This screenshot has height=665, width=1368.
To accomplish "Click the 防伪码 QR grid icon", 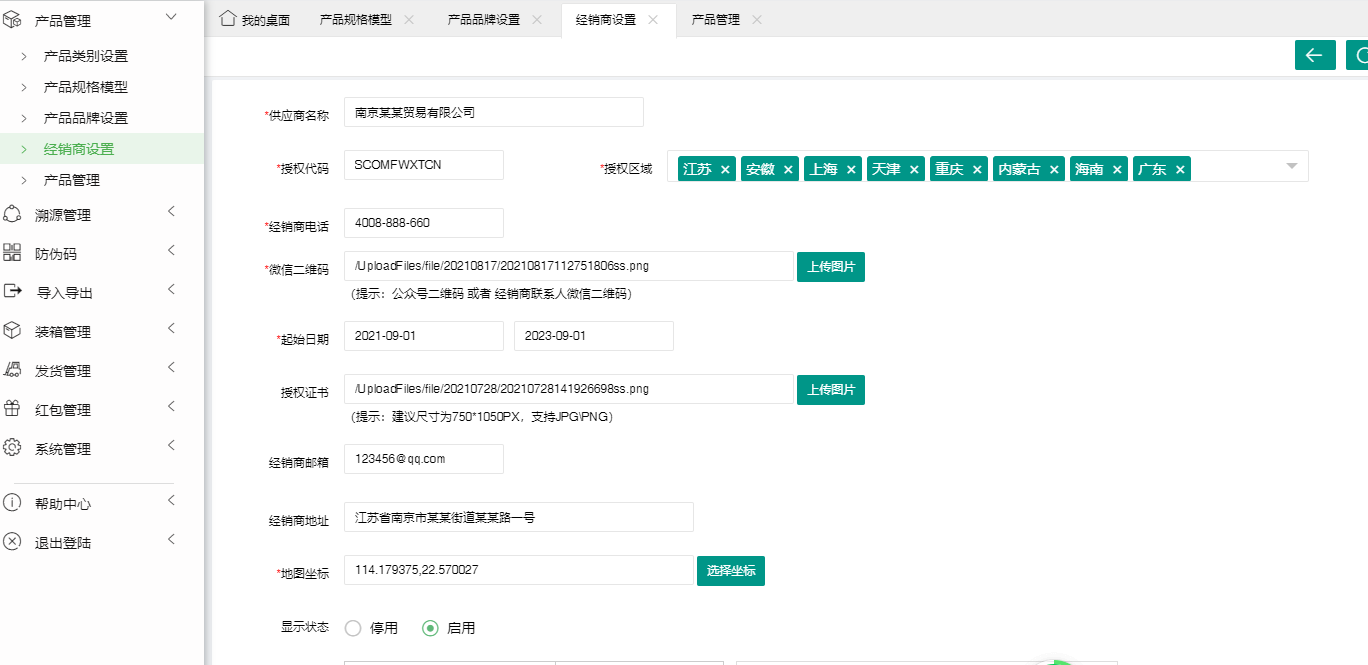I will (x=12, y=253).
